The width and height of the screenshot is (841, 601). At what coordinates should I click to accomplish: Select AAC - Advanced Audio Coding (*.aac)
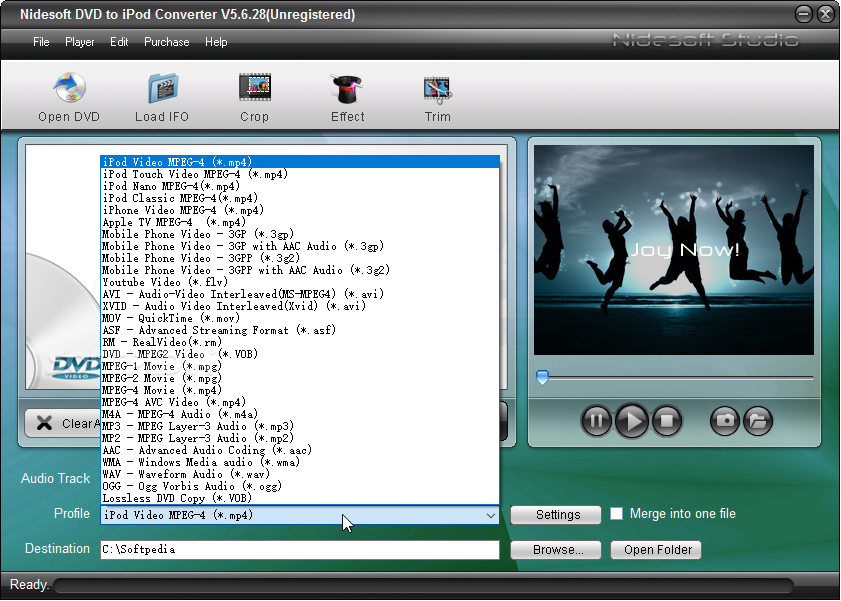click(x=300, y=450)
